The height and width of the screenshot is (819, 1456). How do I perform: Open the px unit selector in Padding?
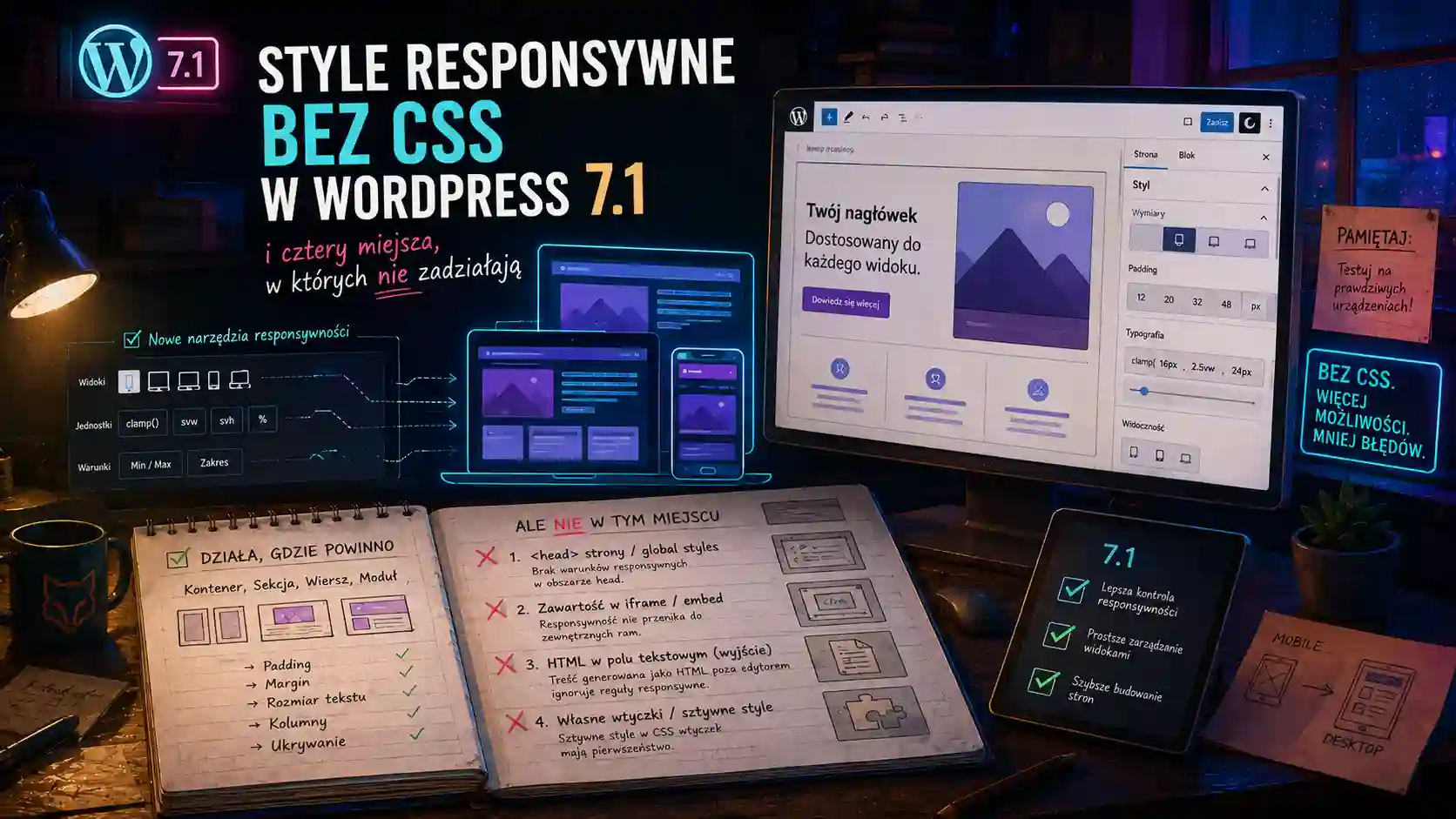pos(1256,306)
